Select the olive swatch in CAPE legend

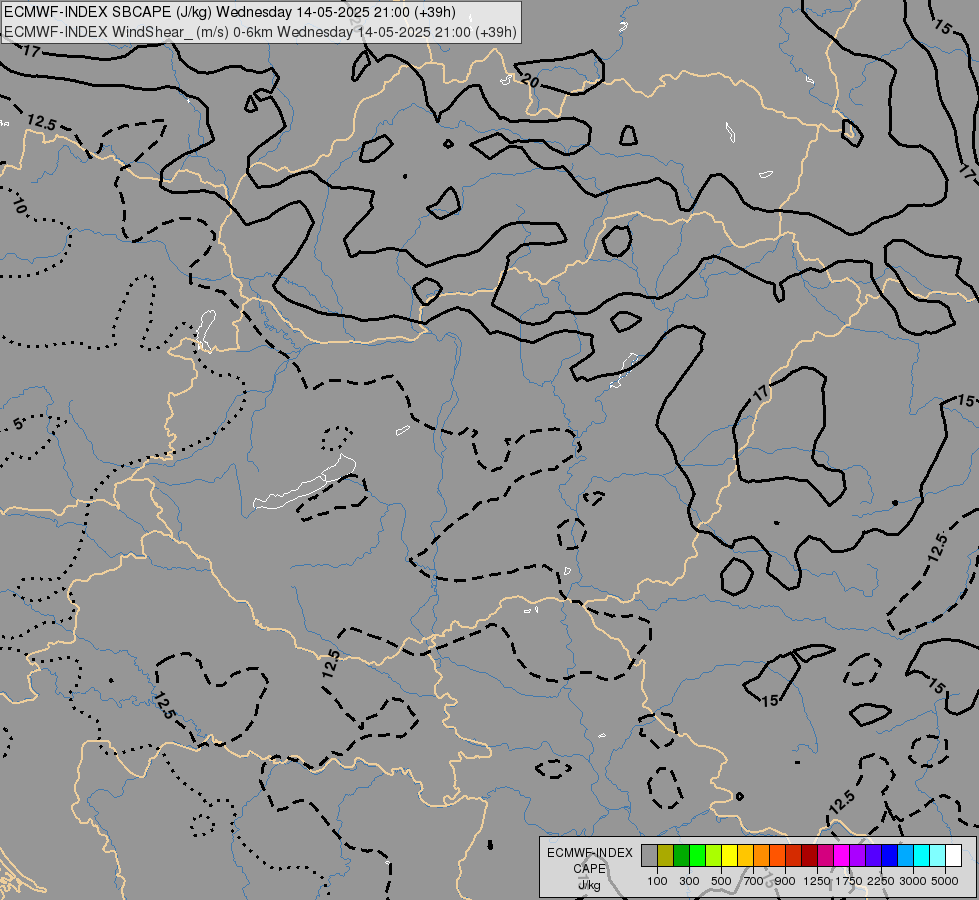coord(666,855)
